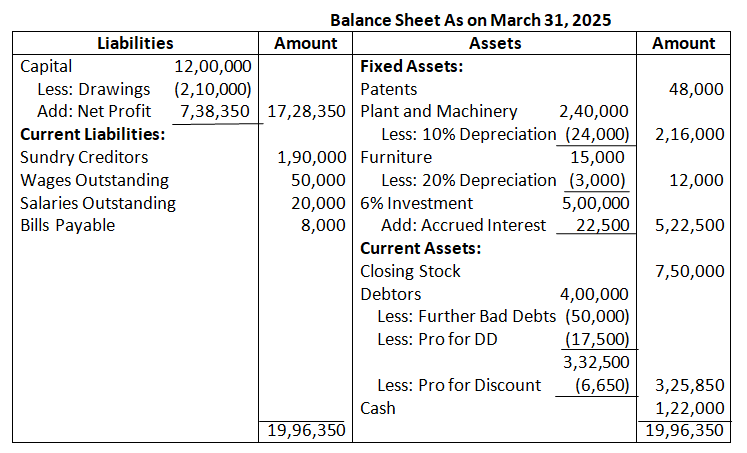Select the Assets column header
Screen dimensions: 747x453
click(x=495, y=43)
